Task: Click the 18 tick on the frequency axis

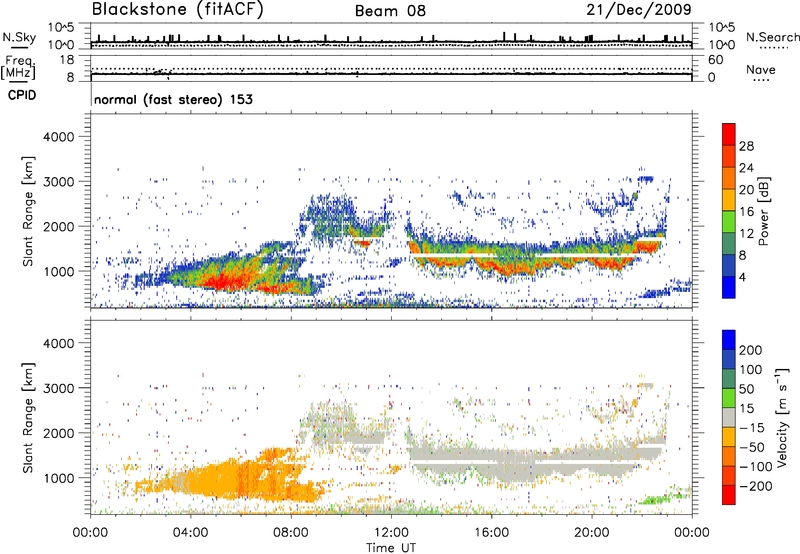Action: click(67, 60)
